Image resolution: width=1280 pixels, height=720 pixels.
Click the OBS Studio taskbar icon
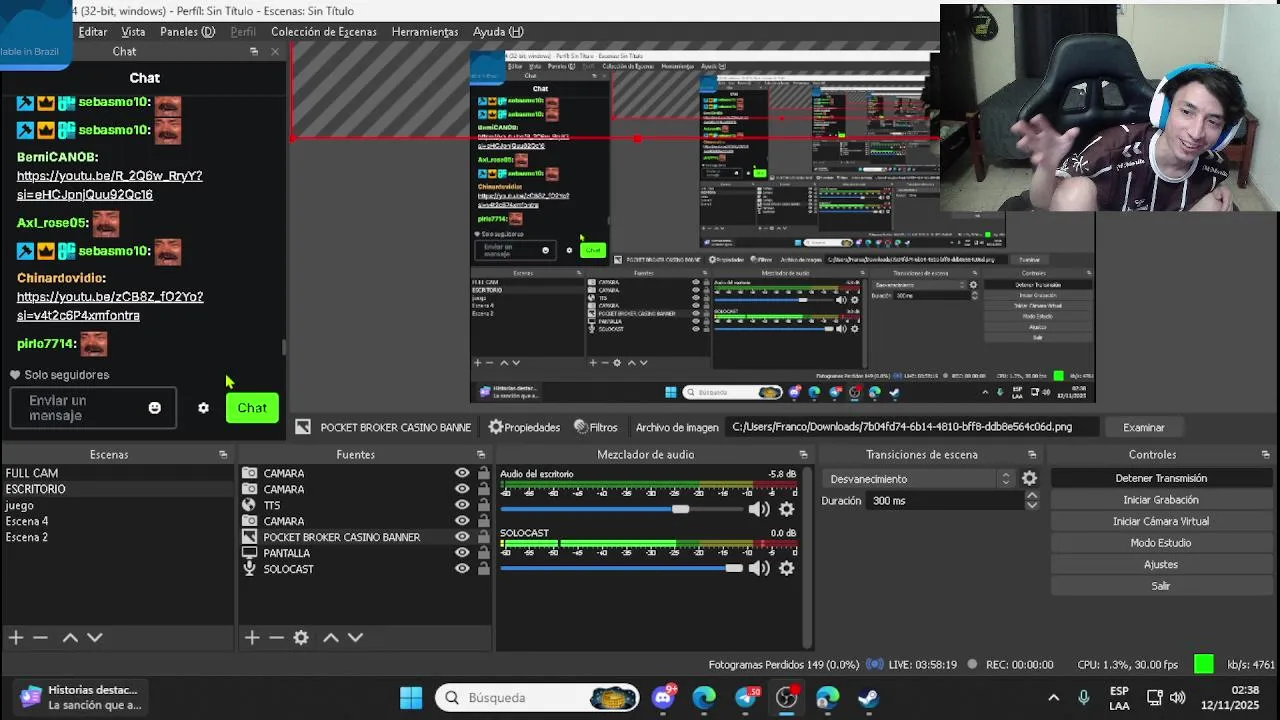click(x=787, y=697)
